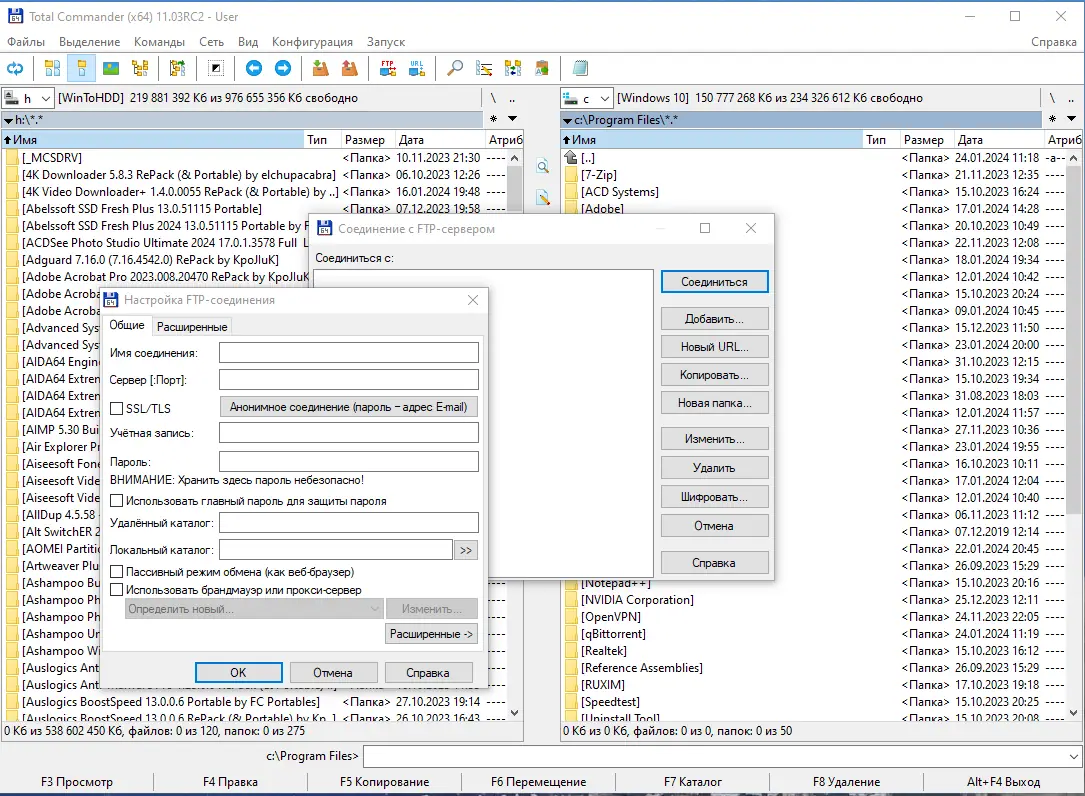This screenshot has width=1085, height=796.
Task: Open the Запуск menu
Action: (386, 42)
